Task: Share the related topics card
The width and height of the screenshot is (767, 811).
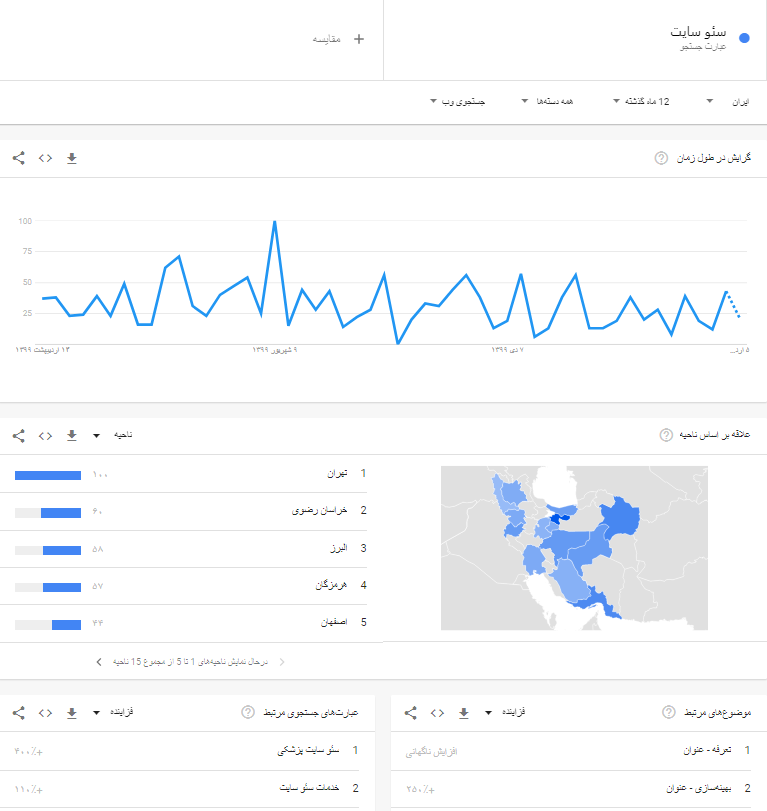Action: (x=411, y=713)
